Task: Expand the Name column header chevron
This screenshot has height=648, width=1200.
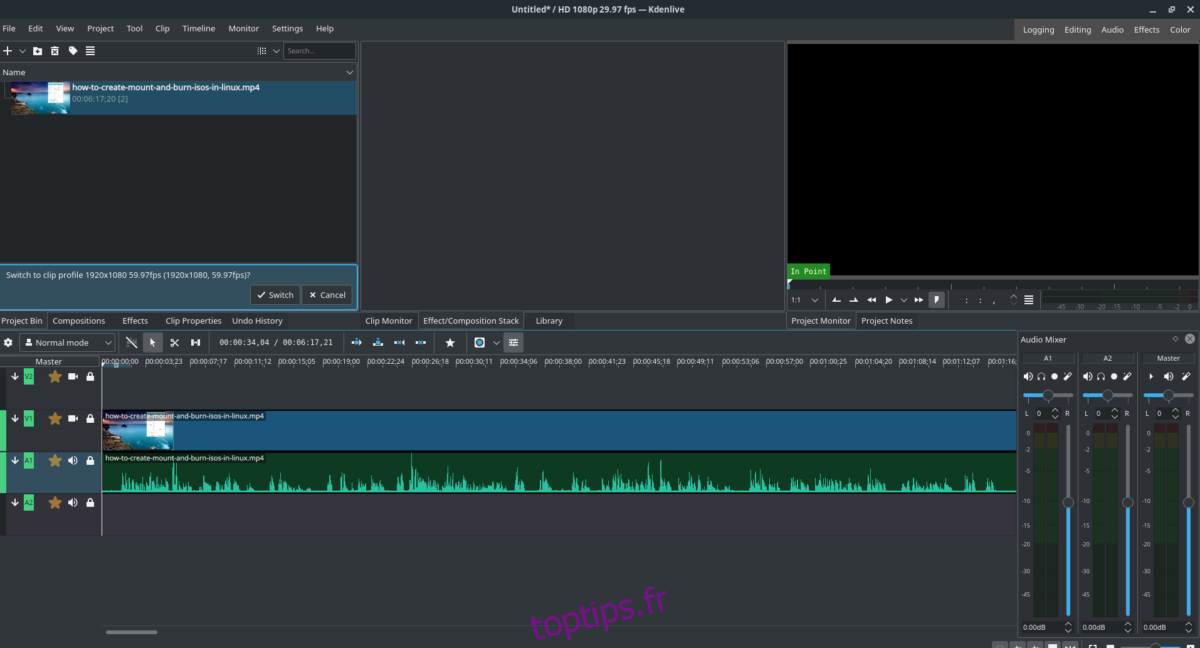Action: tap(350, 73)
